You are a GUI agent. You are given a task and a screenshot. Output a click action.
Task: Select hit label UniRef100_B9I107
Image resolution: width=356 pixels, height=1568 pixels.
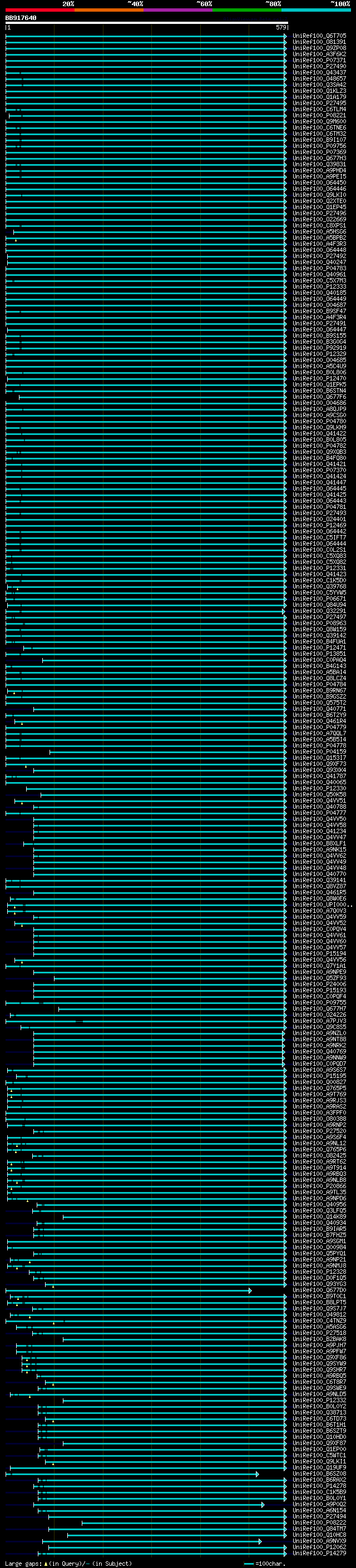[x=319, y=140]
